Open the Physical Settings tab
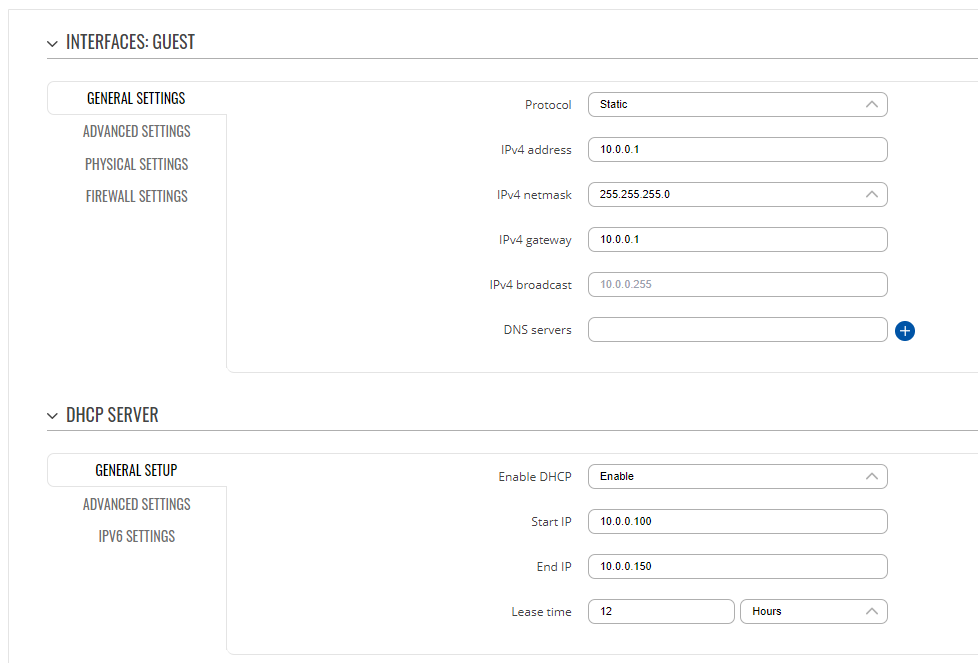Viewport: 978px width, 663px height. tap(137, 164)
